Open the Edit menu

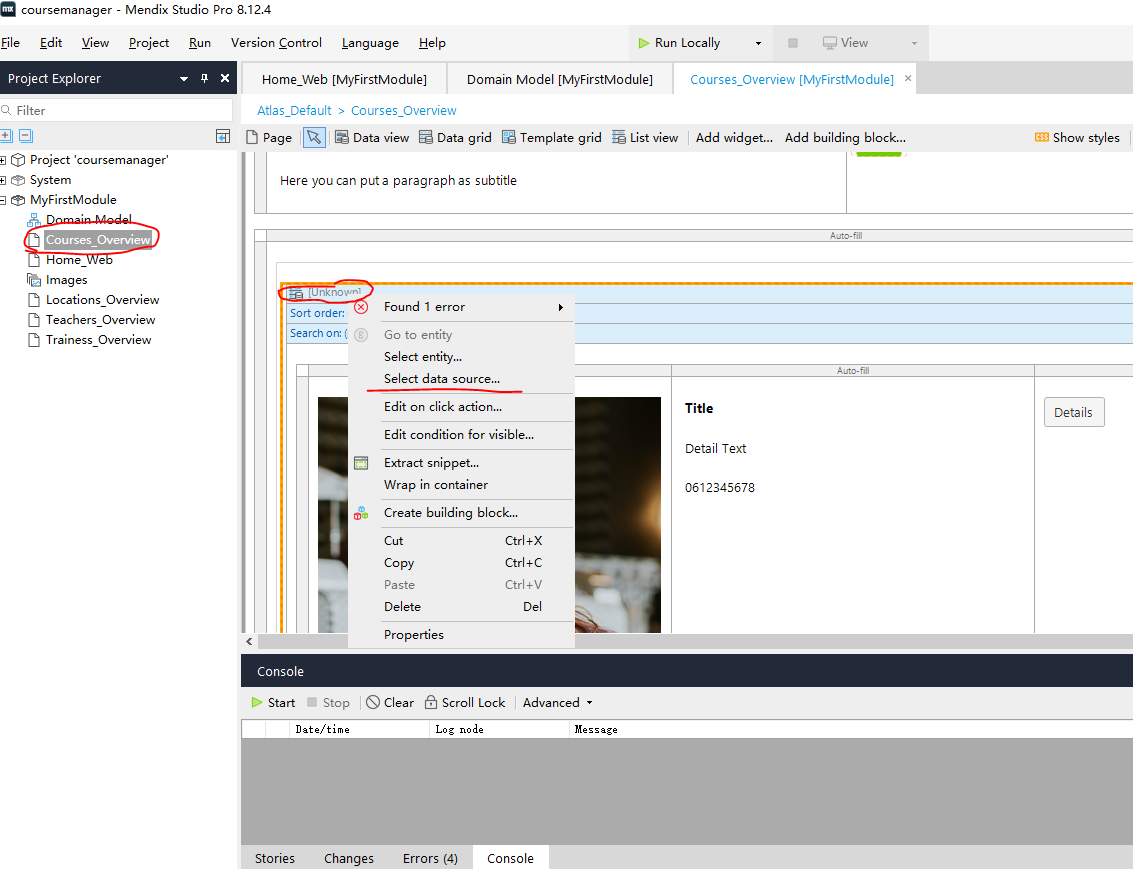(51, 43)
